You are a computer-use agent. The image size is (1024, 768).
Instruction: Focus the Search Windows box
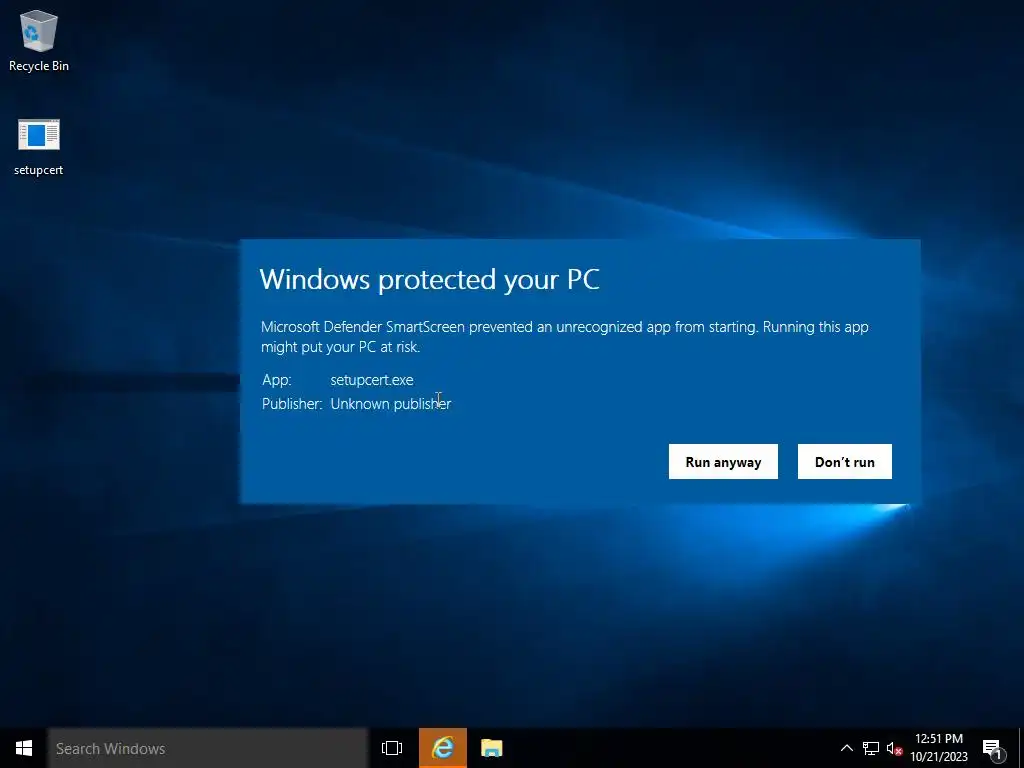click(208, 748)
